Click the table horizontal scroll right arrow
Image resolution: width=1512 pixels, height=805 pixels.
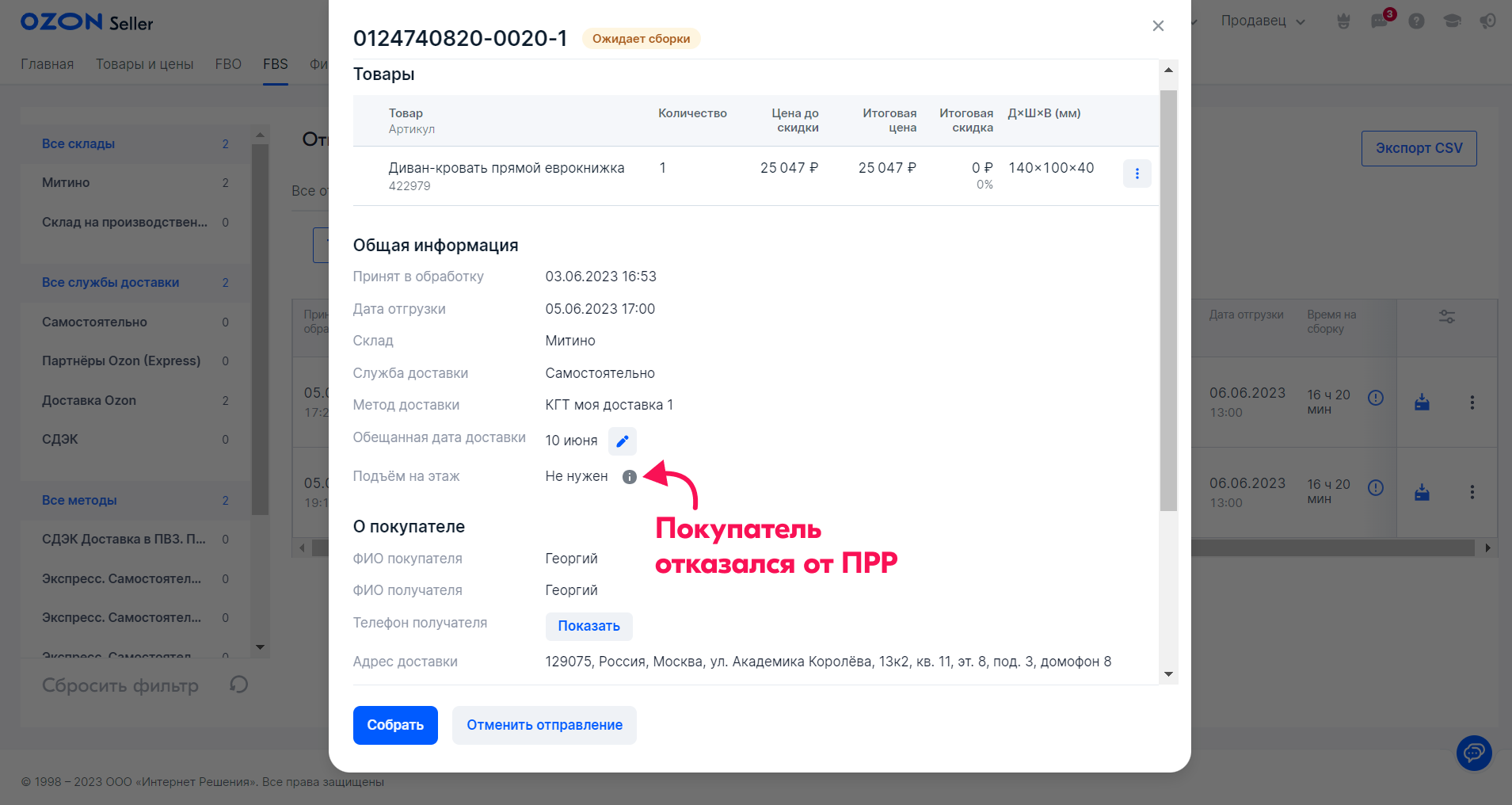click(x=1487, y=547)
